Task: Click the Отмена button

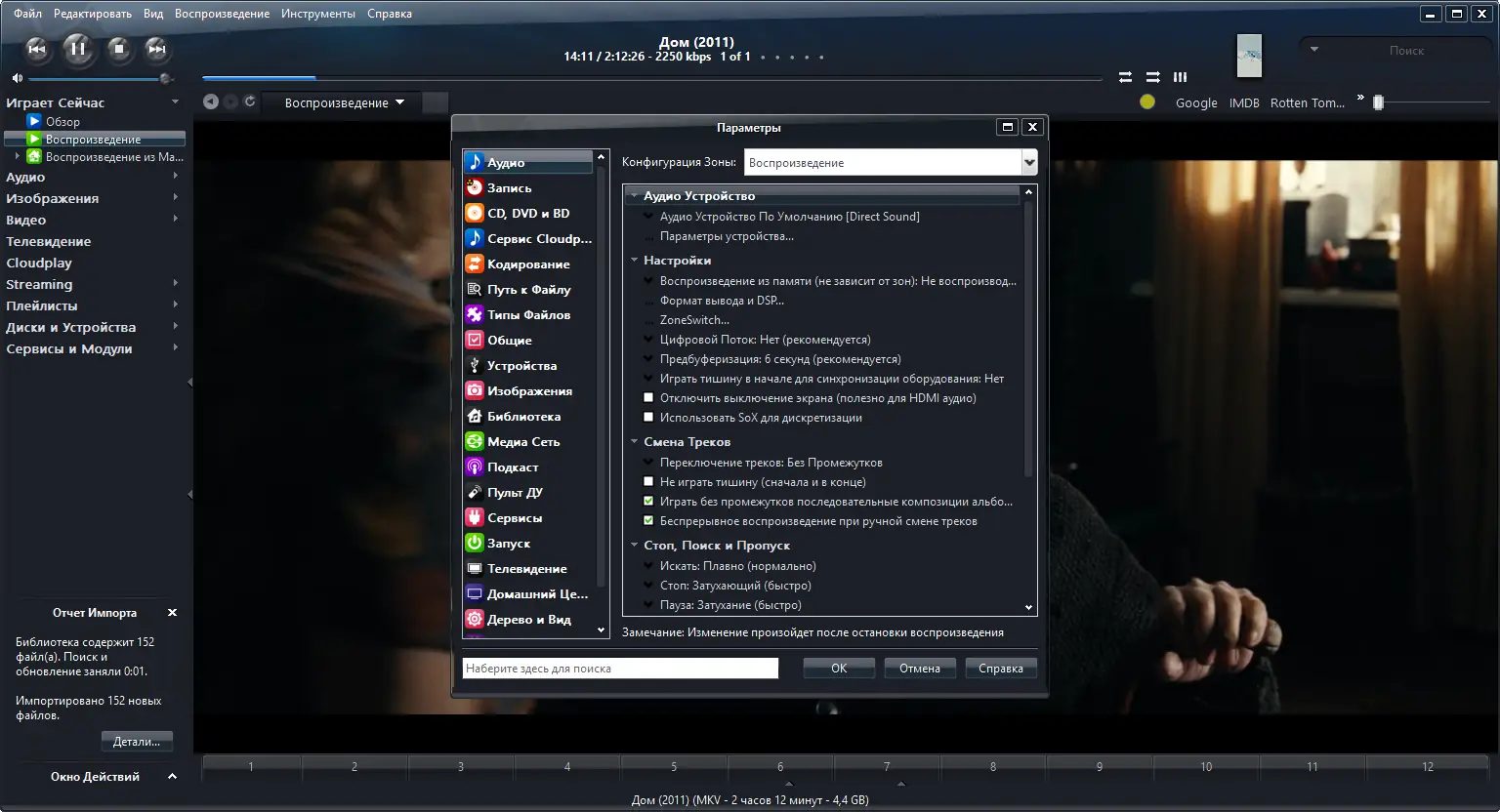Action: coord(920,669)
